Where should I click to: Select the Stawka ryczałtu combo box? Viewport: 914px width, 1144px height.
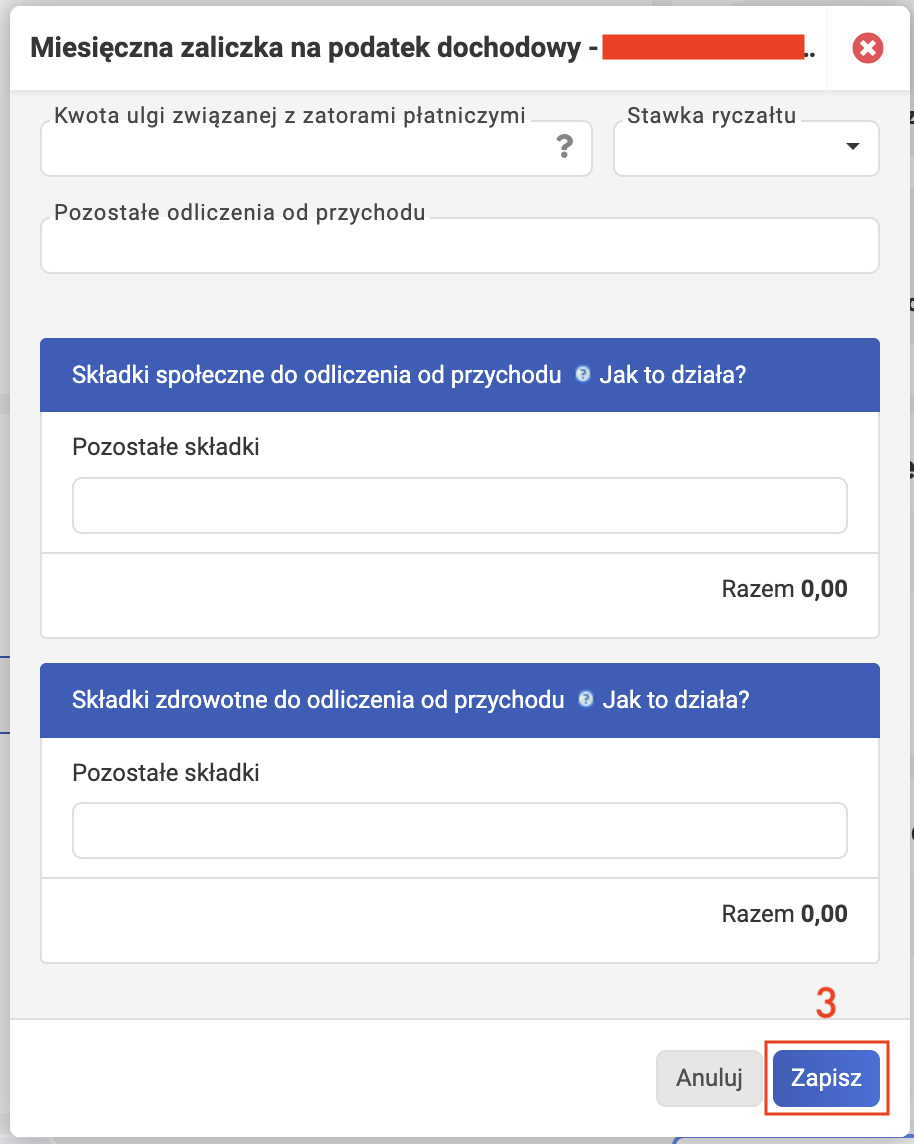pyautogui.click(x=746, y=148)
